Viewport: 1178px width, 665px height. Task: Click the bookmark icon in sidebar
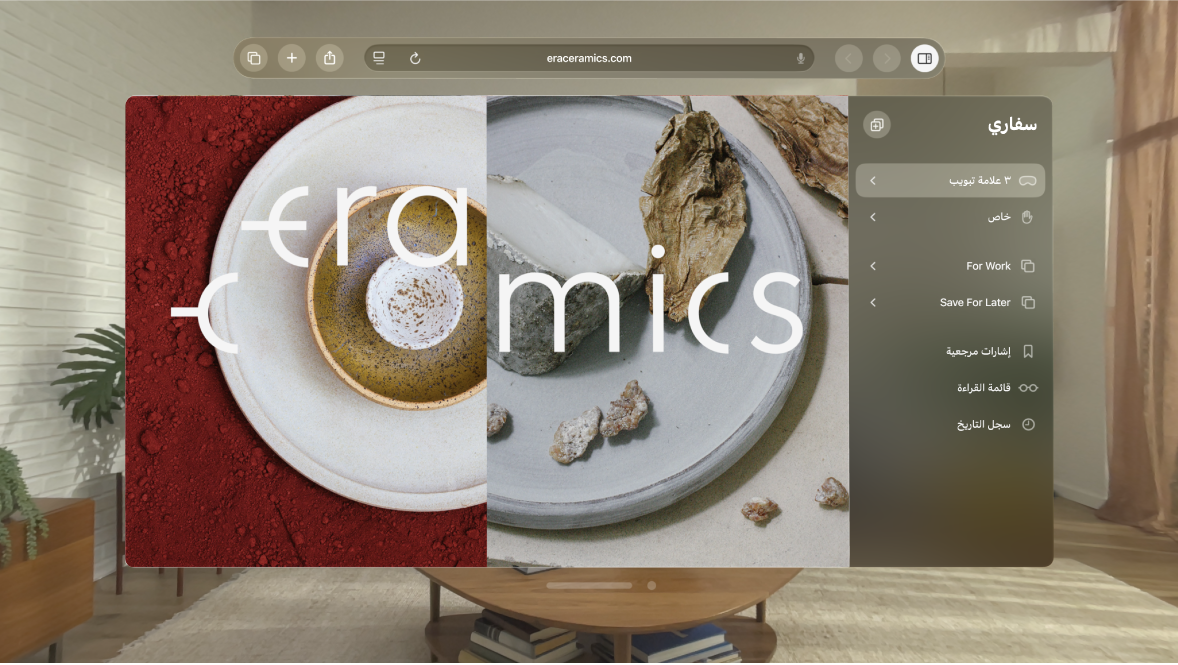pyautogui.click(x=1028, y=351)
